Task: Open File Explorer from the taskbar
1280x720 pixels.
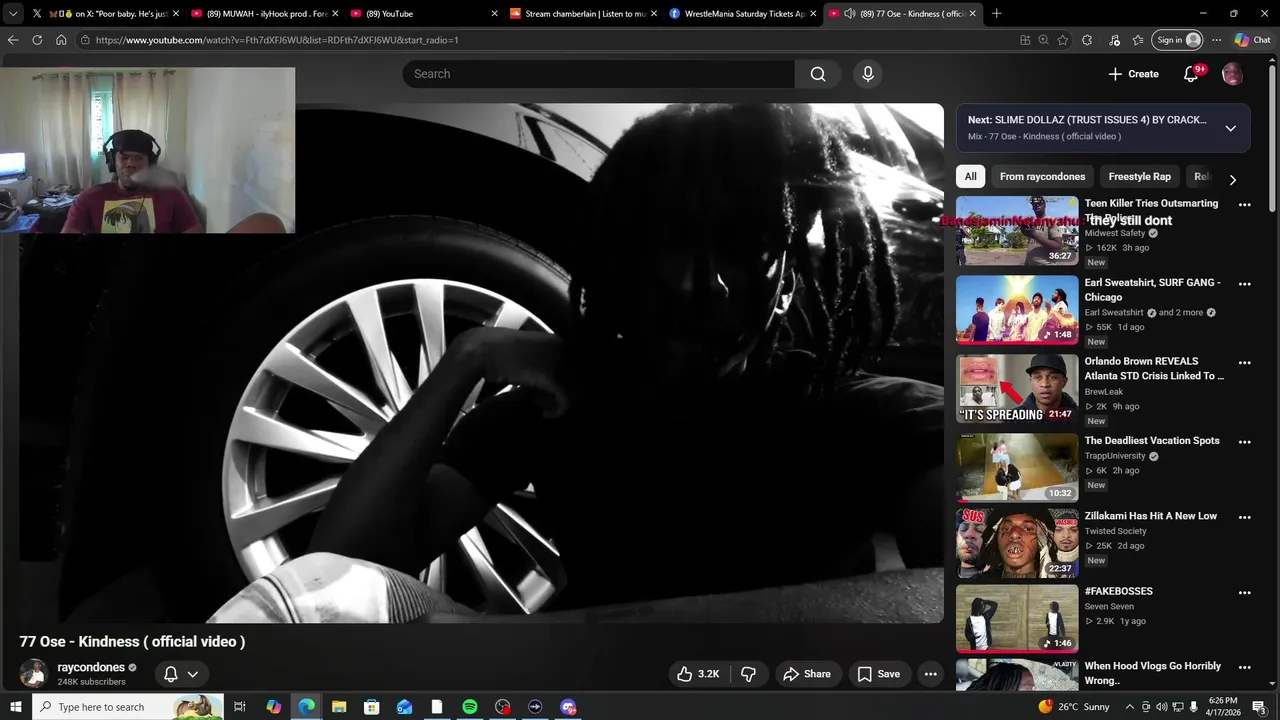Action: [x=339, y=707]
